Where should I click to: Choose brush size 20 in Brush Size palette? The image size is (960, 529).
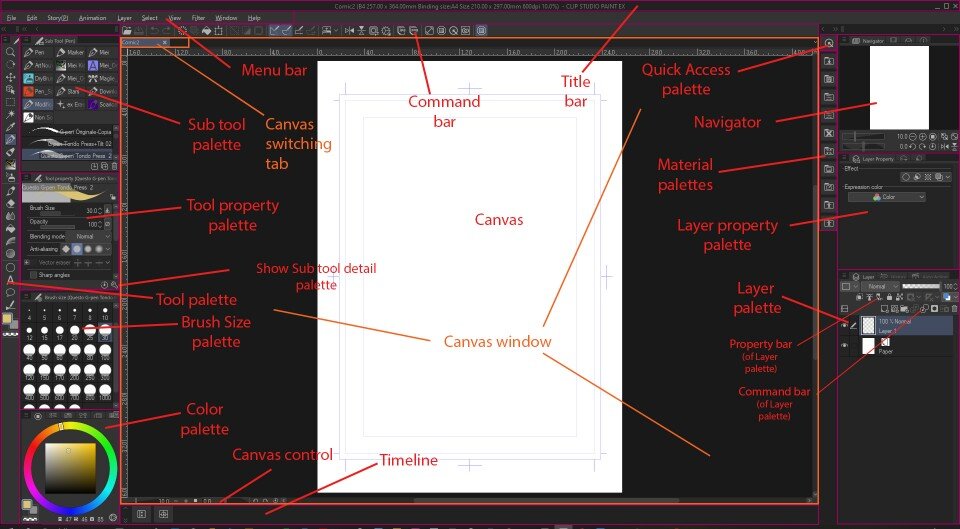point(74,333)
